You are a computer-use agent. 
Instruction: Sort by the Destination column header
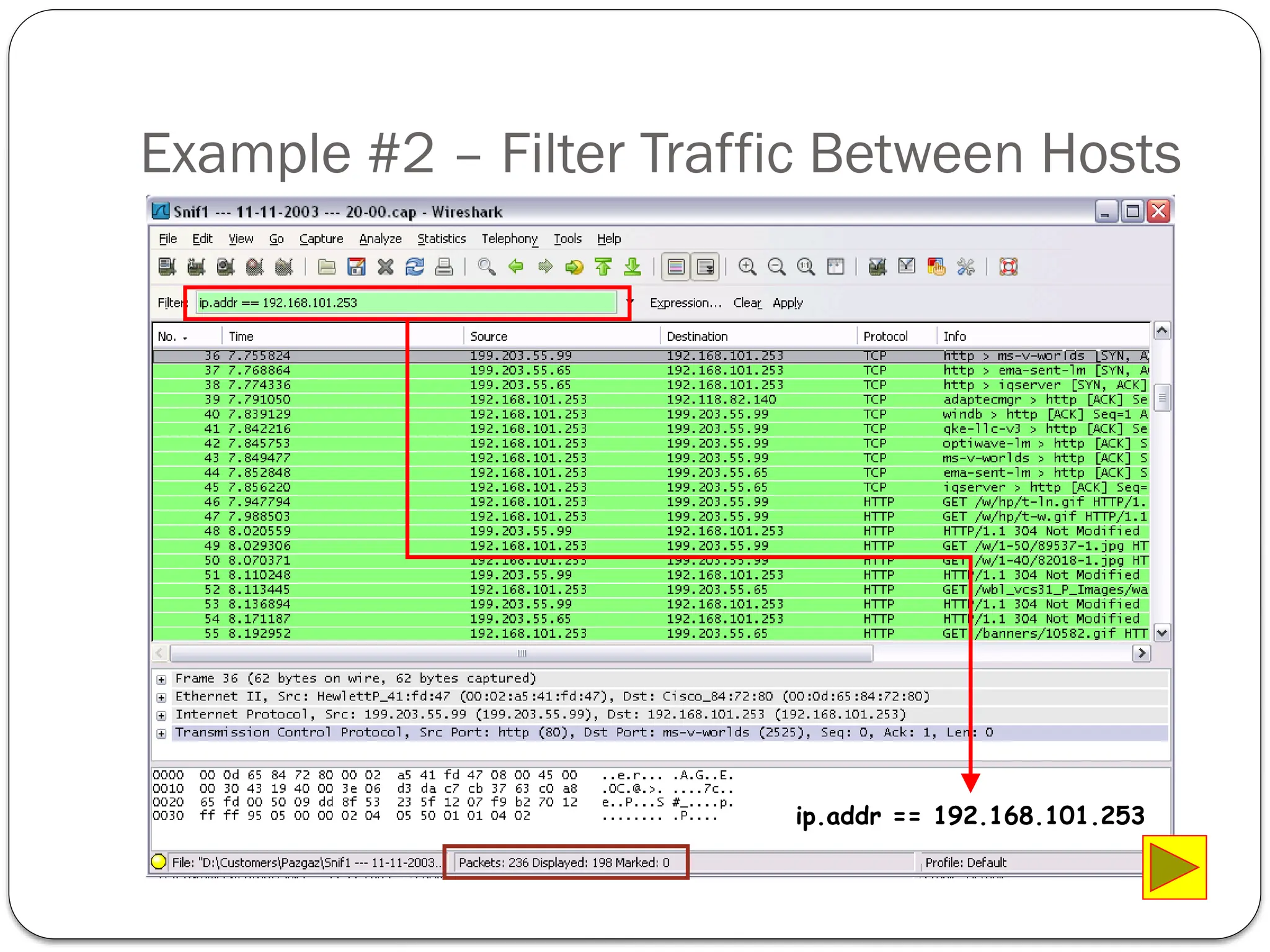point(758,337)
